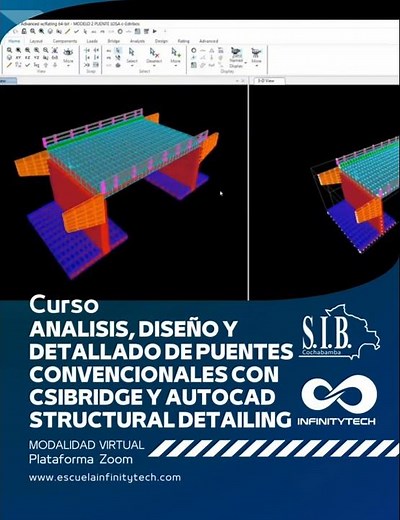Click the S.I.B. Cochabamba logo
Image resolution: width=400 pixels, height=520 pixels.
pos(340,332)
